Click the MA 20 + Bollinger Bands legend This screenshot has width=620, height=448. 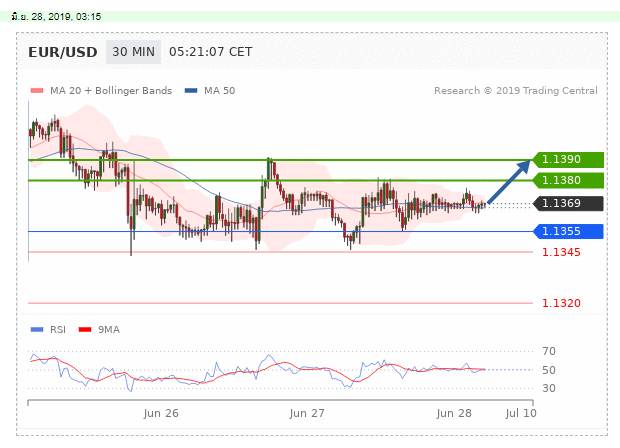(x=111, y=91)
